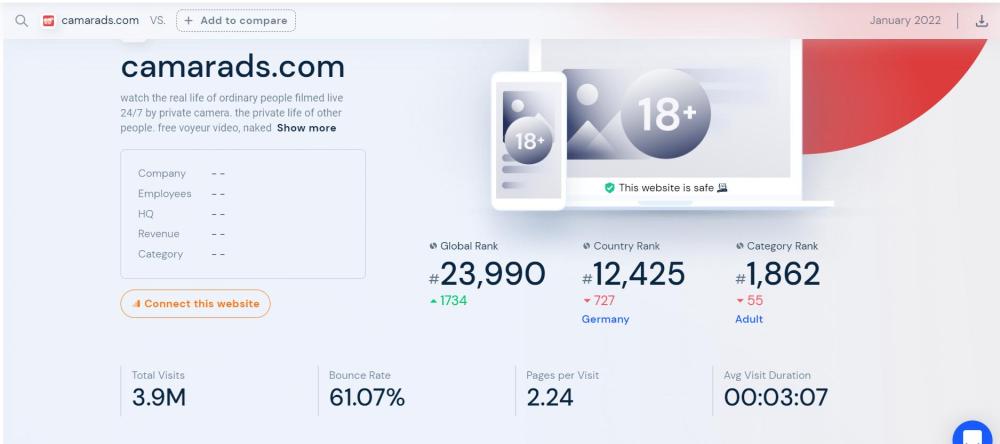
Task: Click the Bounce Rate 61.07% metric
Action: pyautogui.click(x=366, y=396)
